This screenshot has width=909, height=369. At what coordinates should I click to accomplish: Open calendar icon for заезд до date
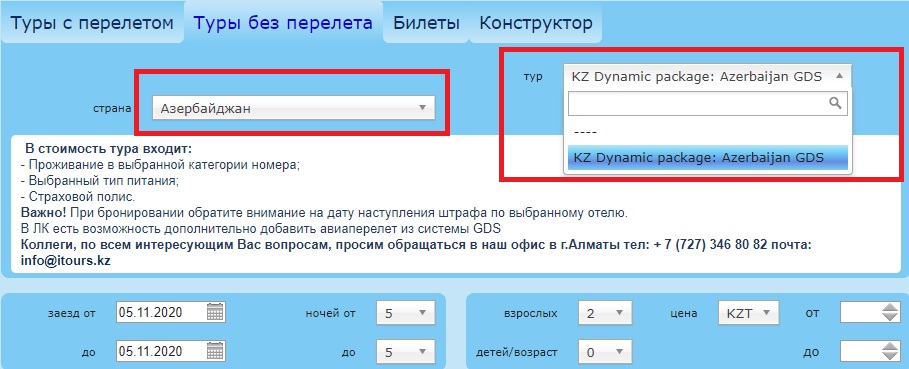(215, 351)
